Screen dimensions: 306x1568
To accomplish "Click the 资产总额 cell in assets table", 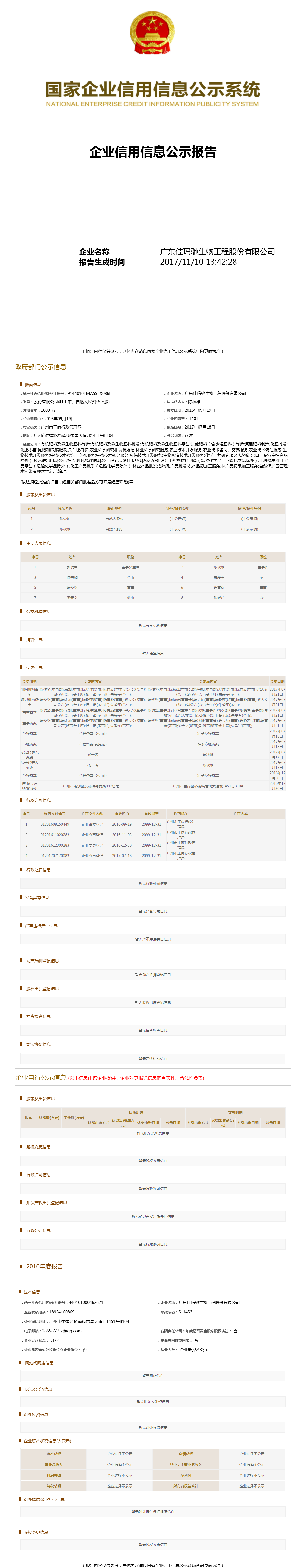I will point(54,1454).
